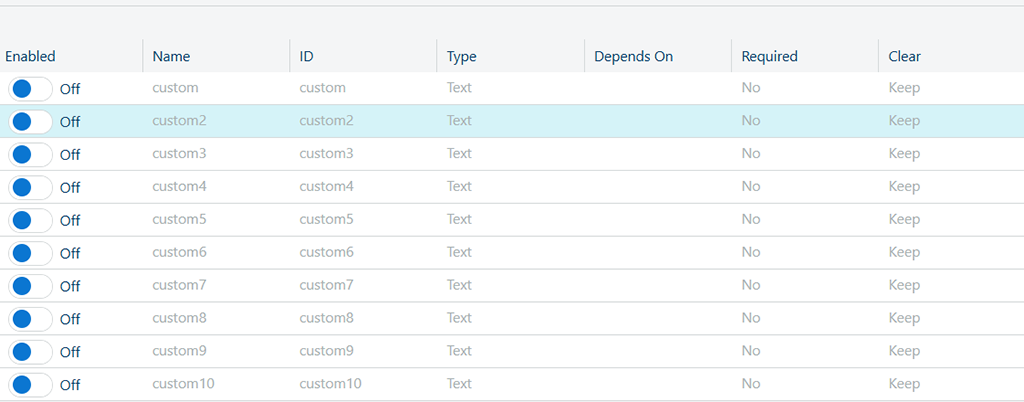This screenshot has width=1024, height=402.
Task: Enable the custom2 field toggle
Action: point(30,122)
